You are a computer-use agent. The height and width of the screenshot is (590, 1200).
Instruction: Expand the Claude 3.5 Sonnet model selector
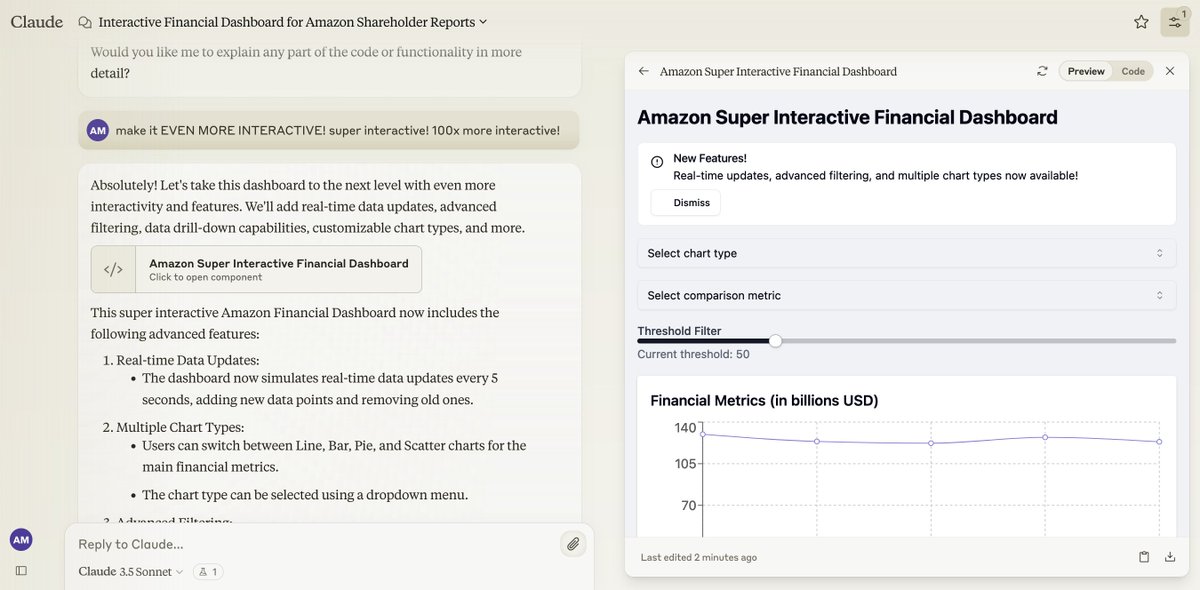coord(131,572)
